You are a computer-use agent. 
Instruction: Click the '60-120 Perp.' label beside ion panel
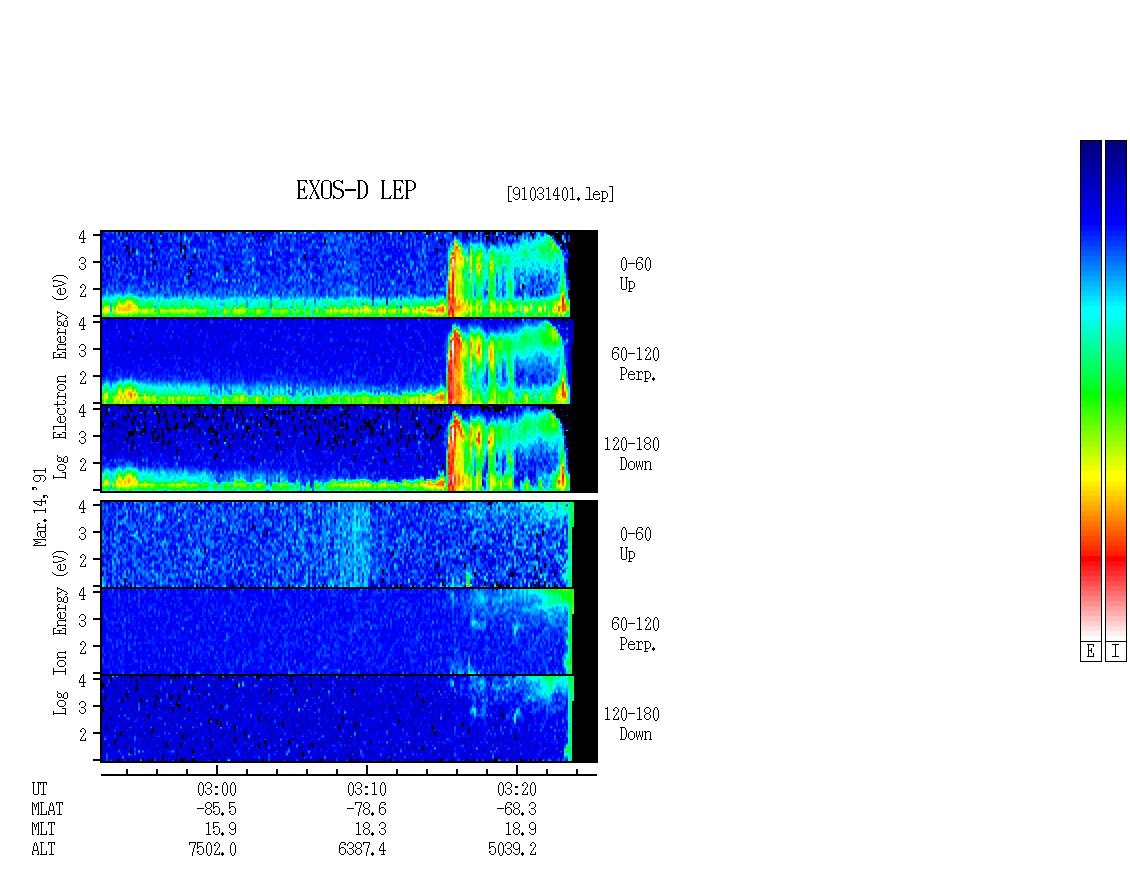(635, 634)
